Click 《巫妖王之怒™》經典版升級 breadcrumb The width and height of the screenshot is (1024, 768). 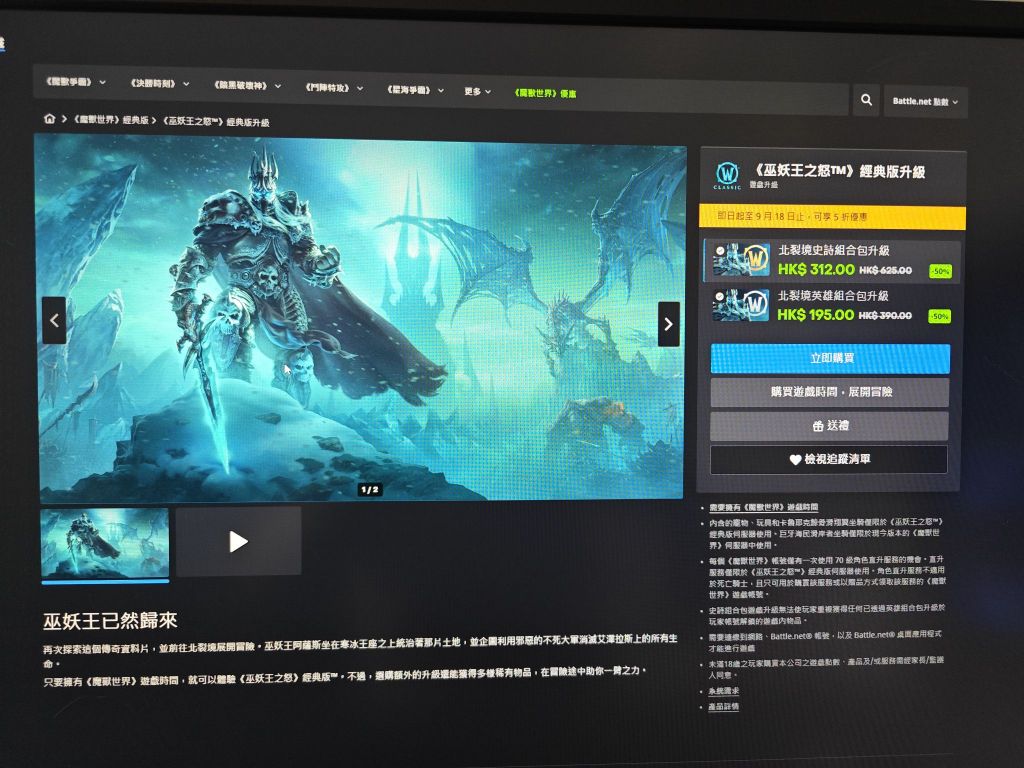(216, 121)
